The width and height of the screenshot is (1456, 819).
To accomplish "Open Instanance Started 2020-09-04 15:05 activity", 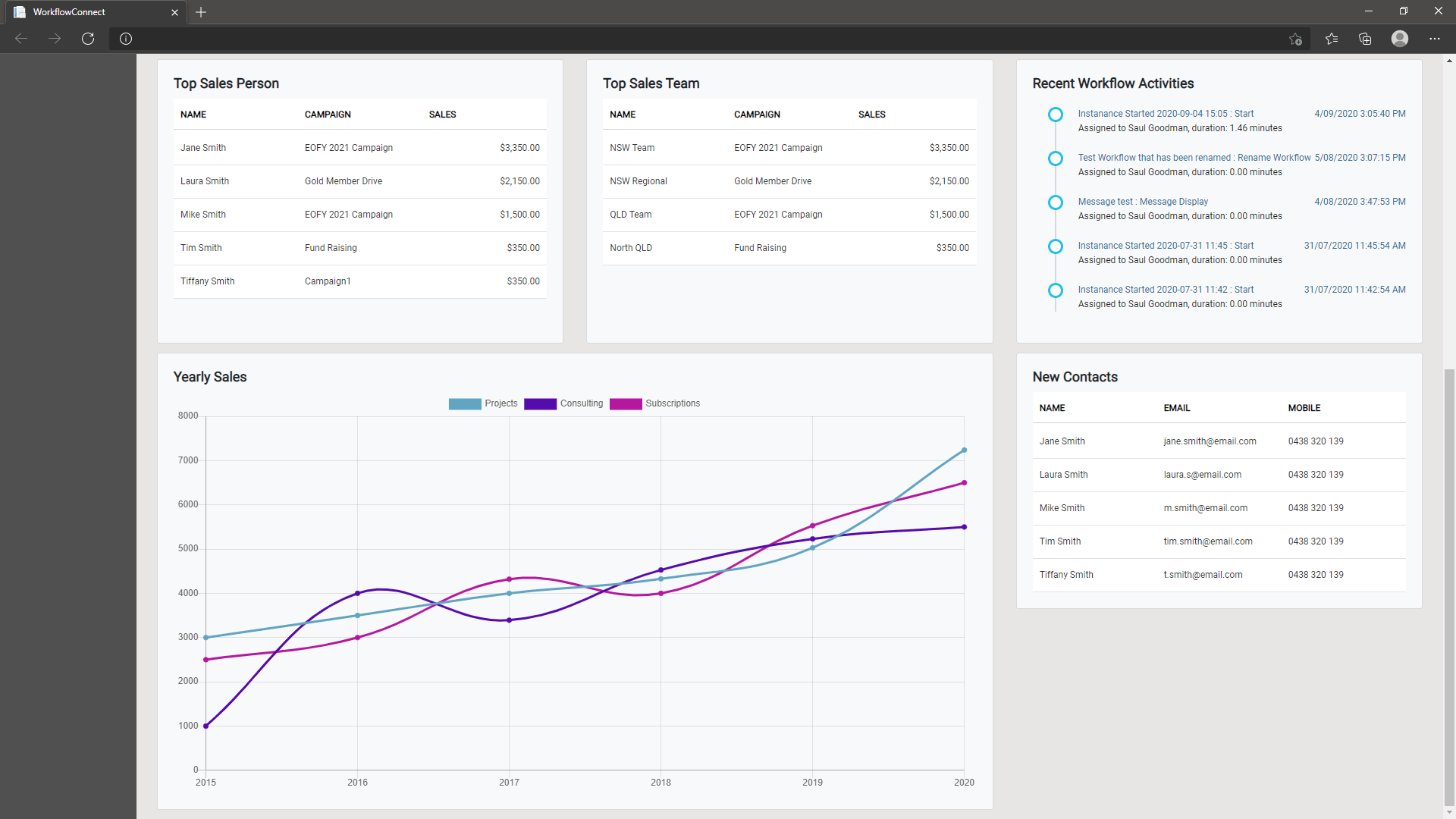I will point(1166,114).
